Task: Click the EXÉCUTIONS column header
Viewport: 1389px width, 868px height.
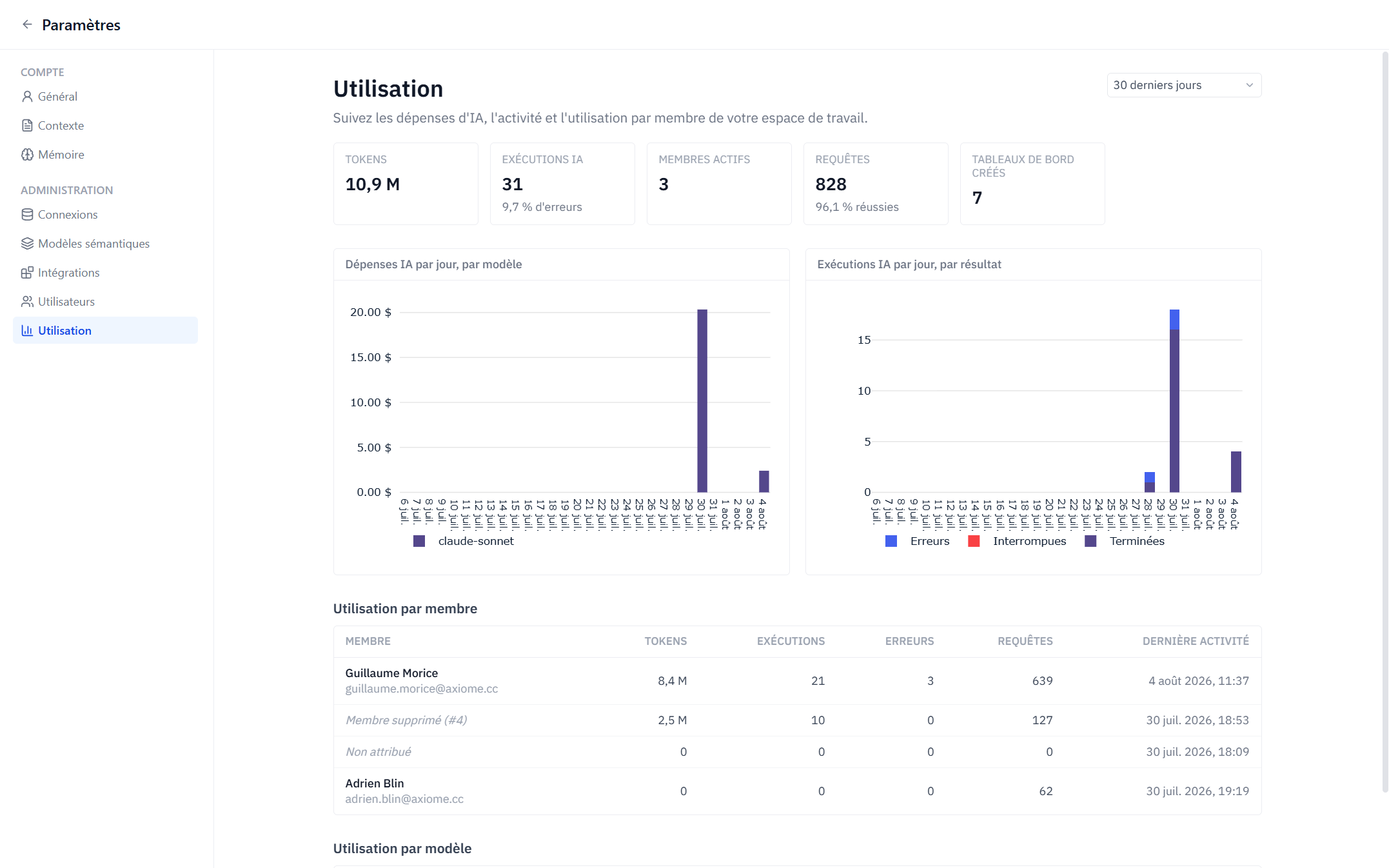Action: pyautogui.click(x=791, y=641)
